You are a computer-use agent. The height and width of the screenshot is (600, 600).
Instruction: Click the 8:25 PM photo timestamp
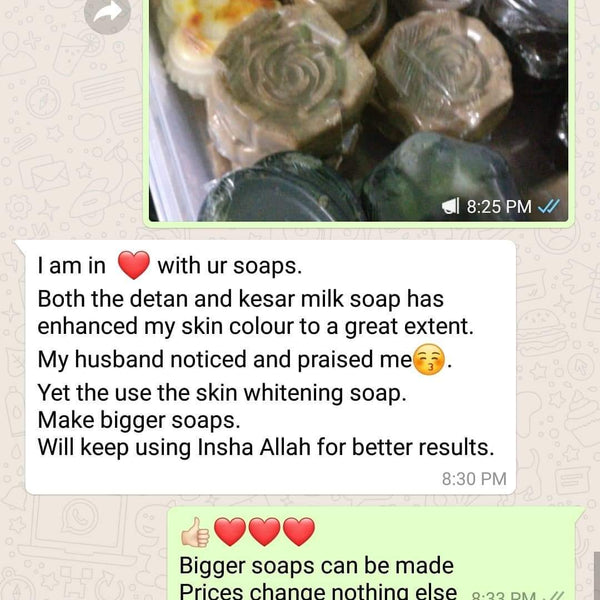(499, 207)
